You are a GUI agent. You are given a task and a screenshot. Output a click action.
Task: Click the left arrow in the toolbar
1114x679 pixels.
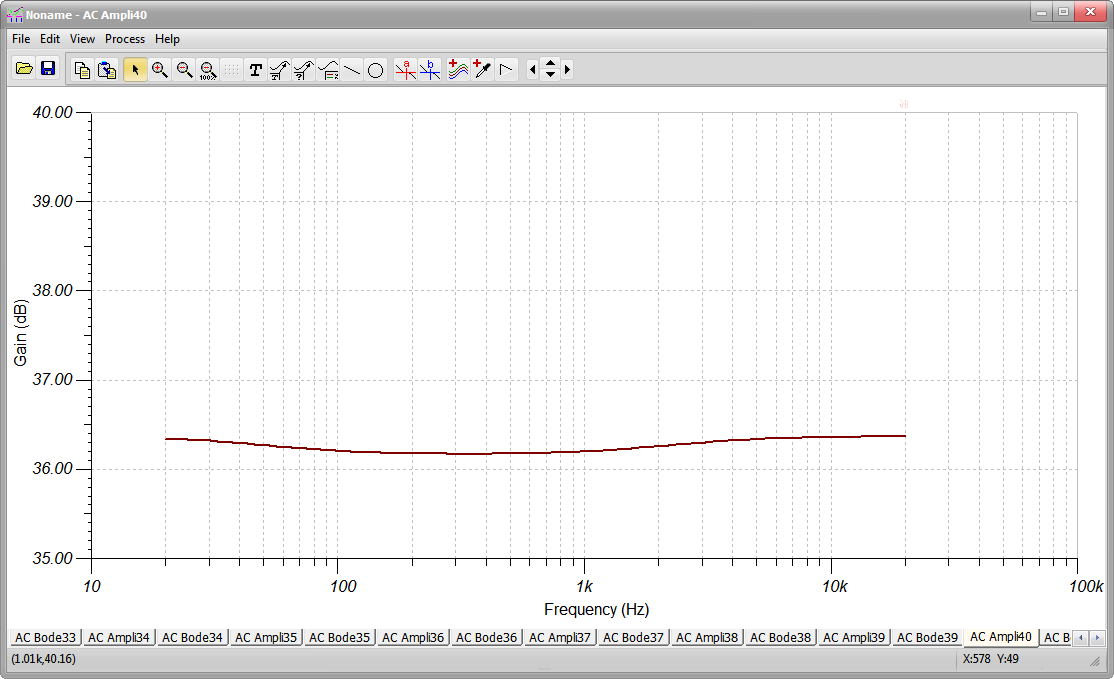click(x=532, y=70)
